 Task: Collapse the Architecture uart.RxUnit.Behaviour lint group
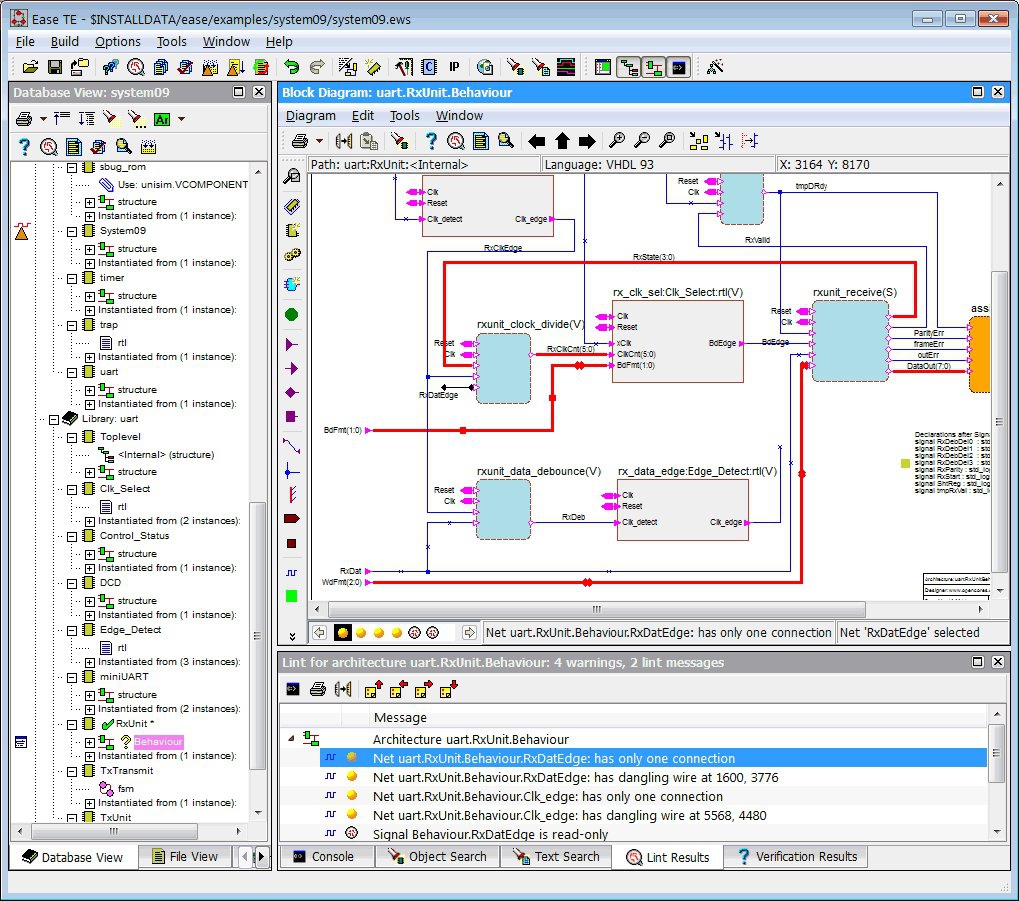point(291,739)
